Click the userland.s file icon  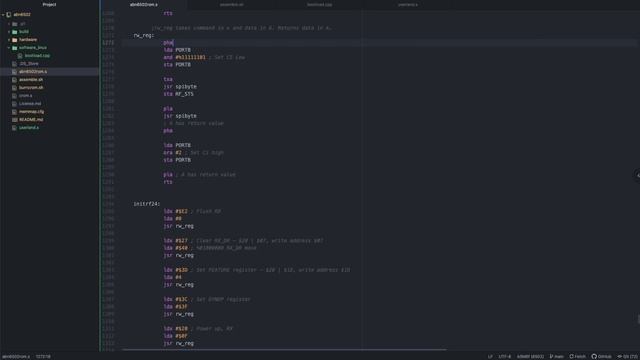(x=14, y=128)
